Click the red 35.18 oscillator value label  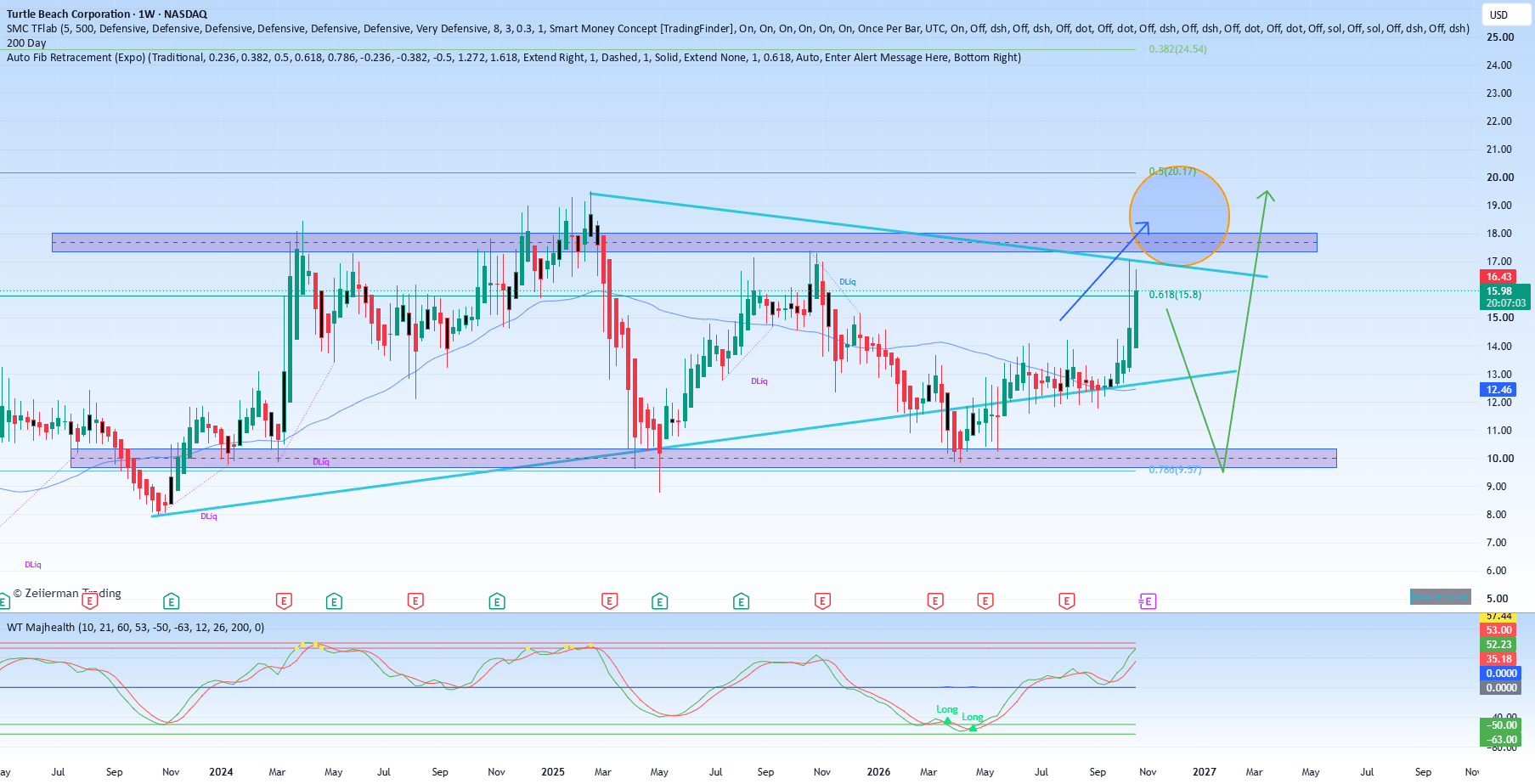coord(1498,659)
